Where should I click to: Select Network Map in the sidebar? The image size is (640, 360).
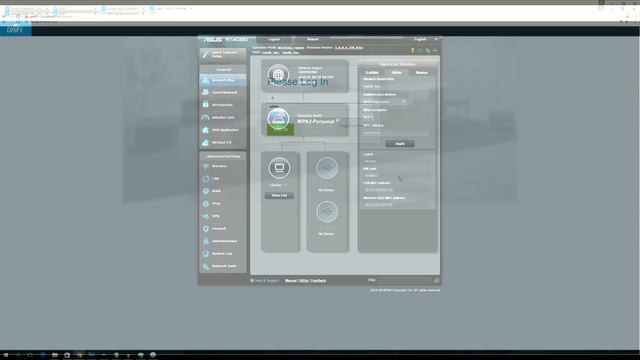[223, 80]
